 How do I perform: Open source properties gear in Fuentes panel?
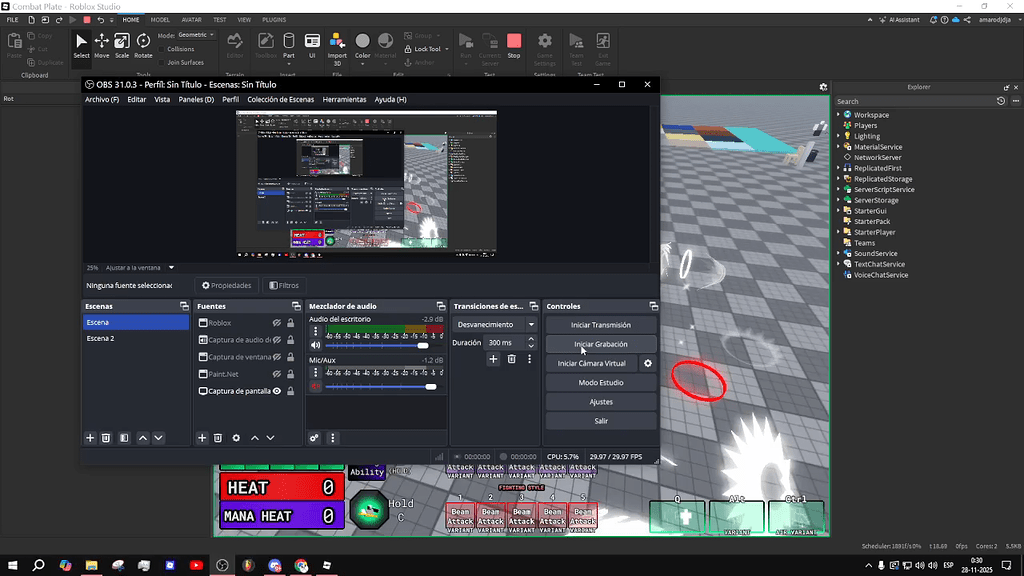[236, 437]
